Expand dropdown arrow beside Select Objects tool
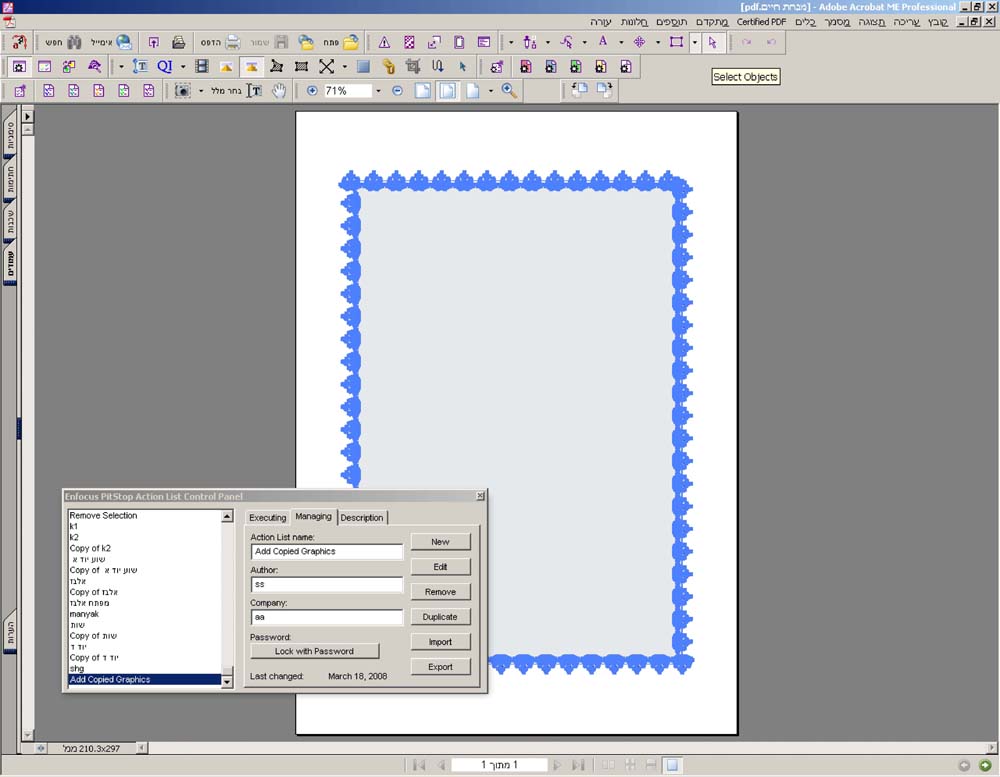This screenshot has height=777, width=1000. (x=694, y=42)
